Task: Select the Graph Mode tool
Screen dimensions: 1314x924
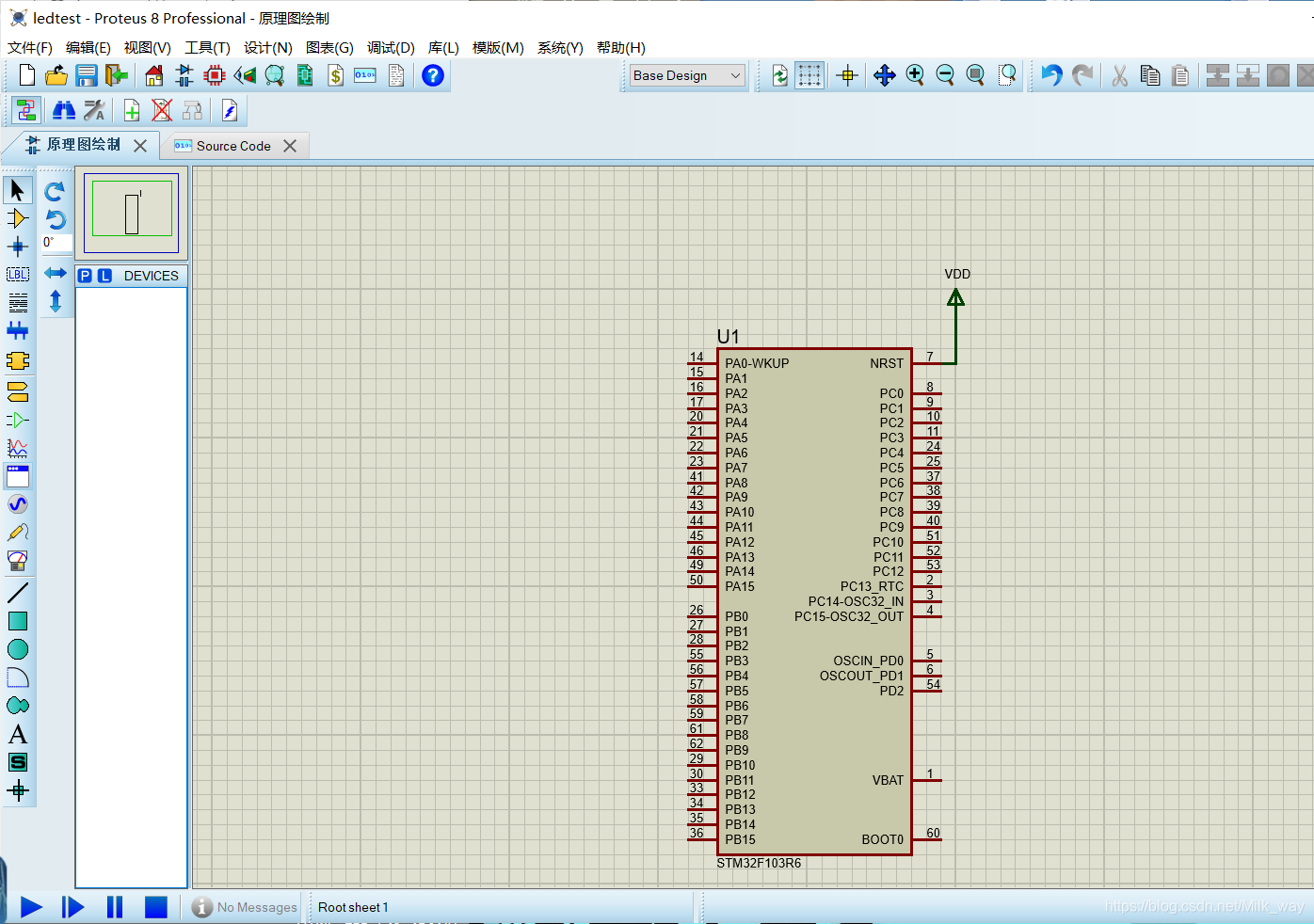Action: [x=17, y=448]
